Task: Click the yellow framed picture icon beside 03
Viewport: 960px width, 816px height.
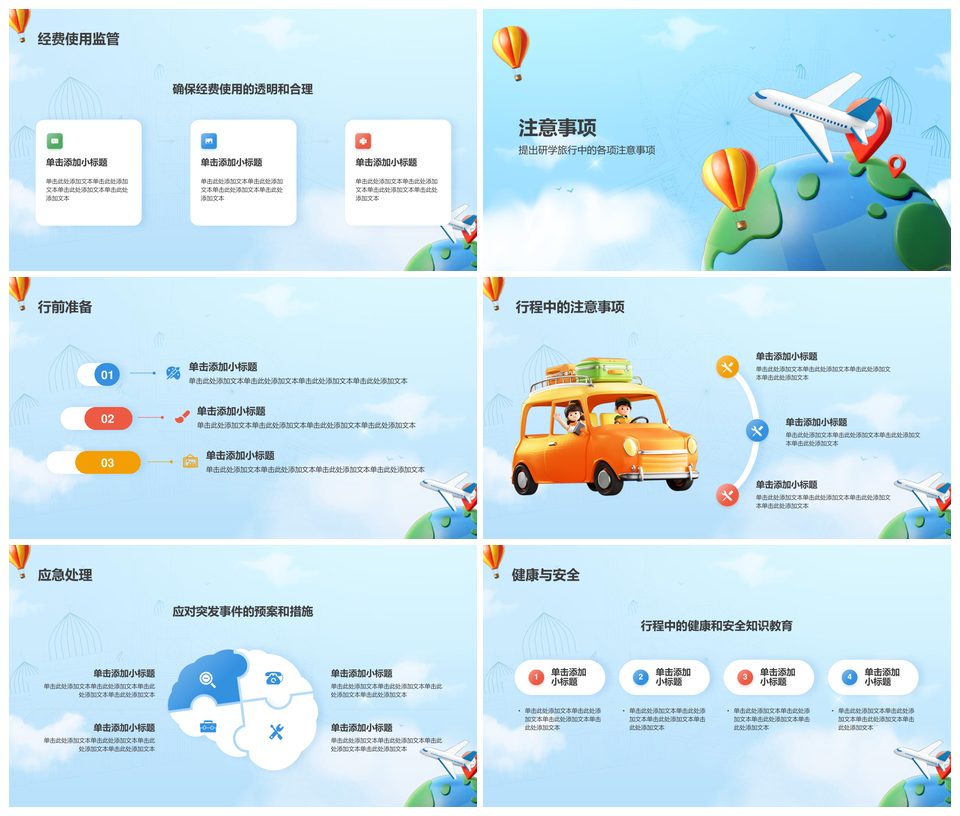Action: click(191, 461)
